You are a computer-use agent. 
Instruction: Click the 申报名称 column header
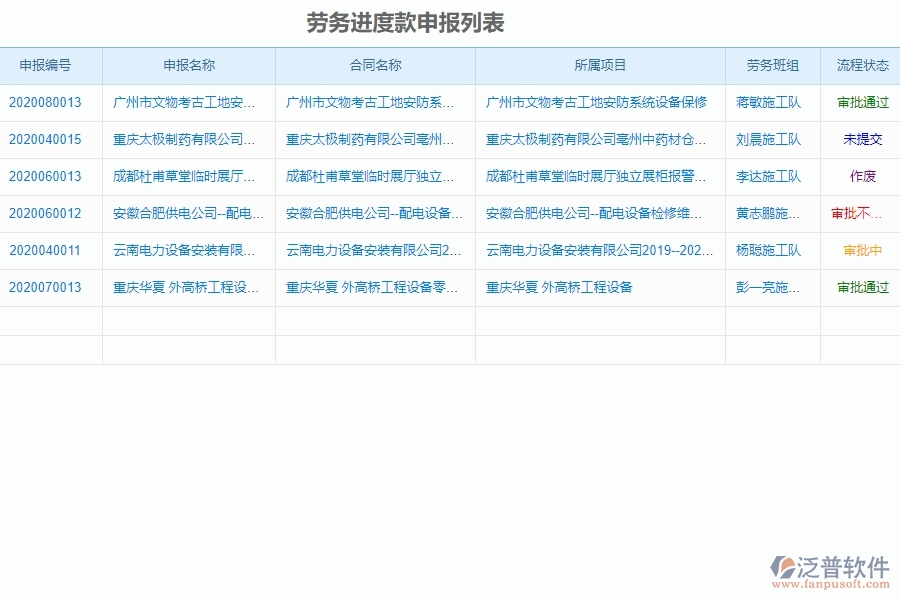click(x=187, y=66)
